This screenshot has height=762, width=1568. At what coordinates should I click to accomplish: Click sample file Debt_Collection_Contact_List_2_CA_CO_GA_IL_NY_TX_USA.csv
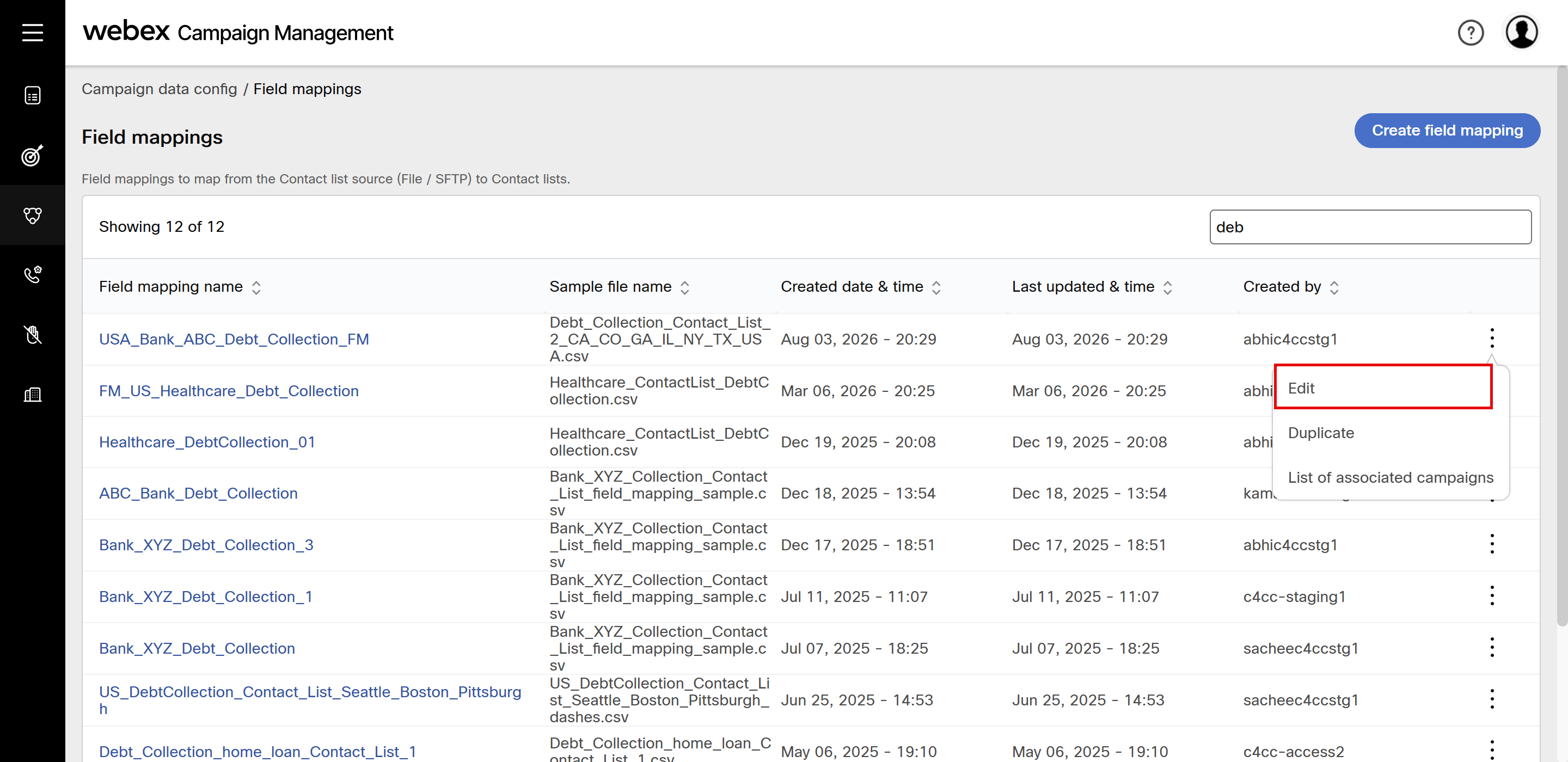click(660, 339)
